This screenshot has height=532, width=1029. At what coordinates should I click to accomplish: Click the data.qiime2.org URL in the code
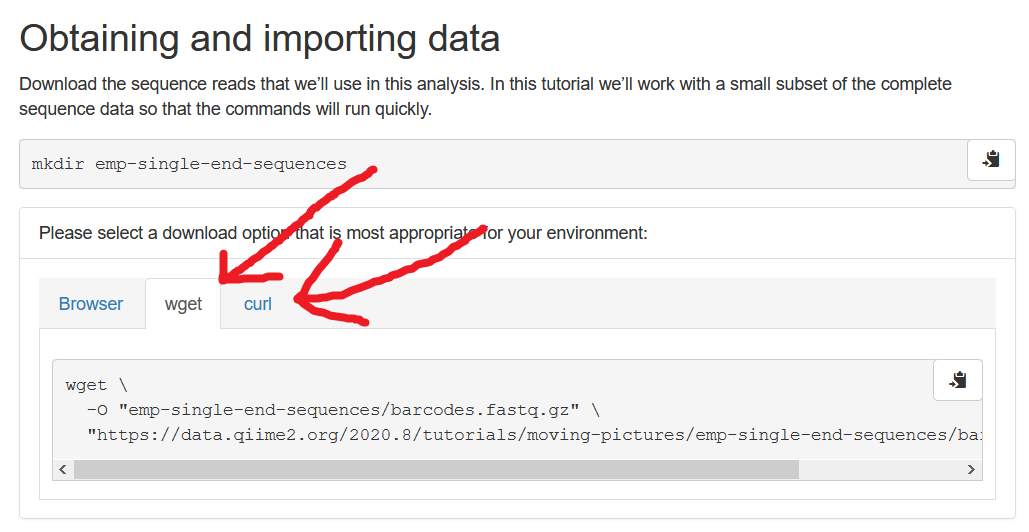pyautogui.click(x=530, y=435)
